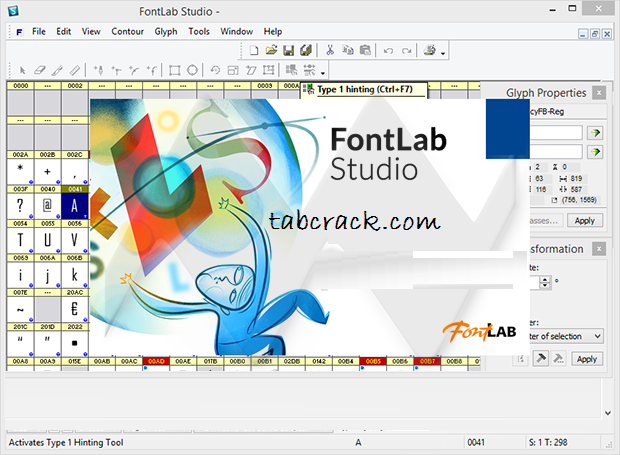Click the hammer icon left of Apply

541,359
